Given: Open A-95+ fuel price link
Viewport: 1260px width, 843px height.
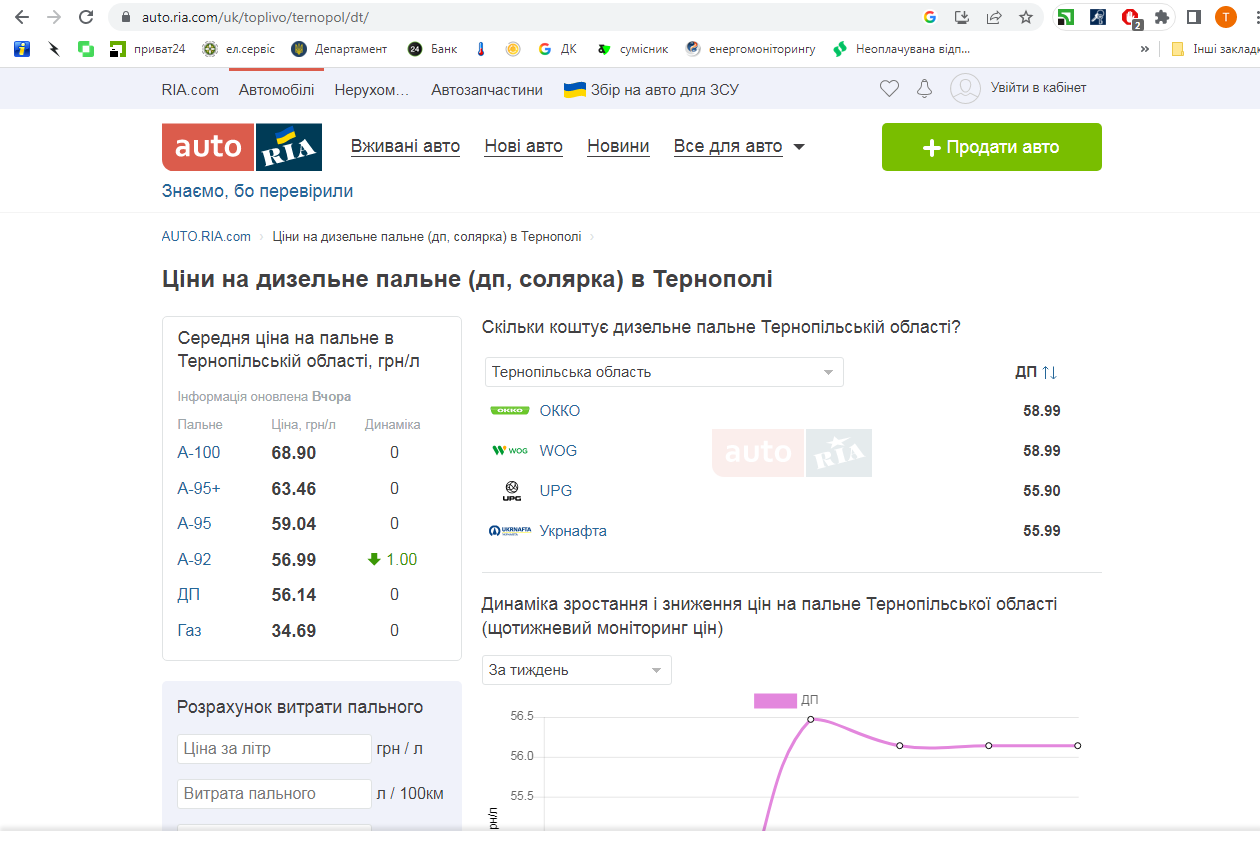Looking at the screenshot, I should point(199,488).
